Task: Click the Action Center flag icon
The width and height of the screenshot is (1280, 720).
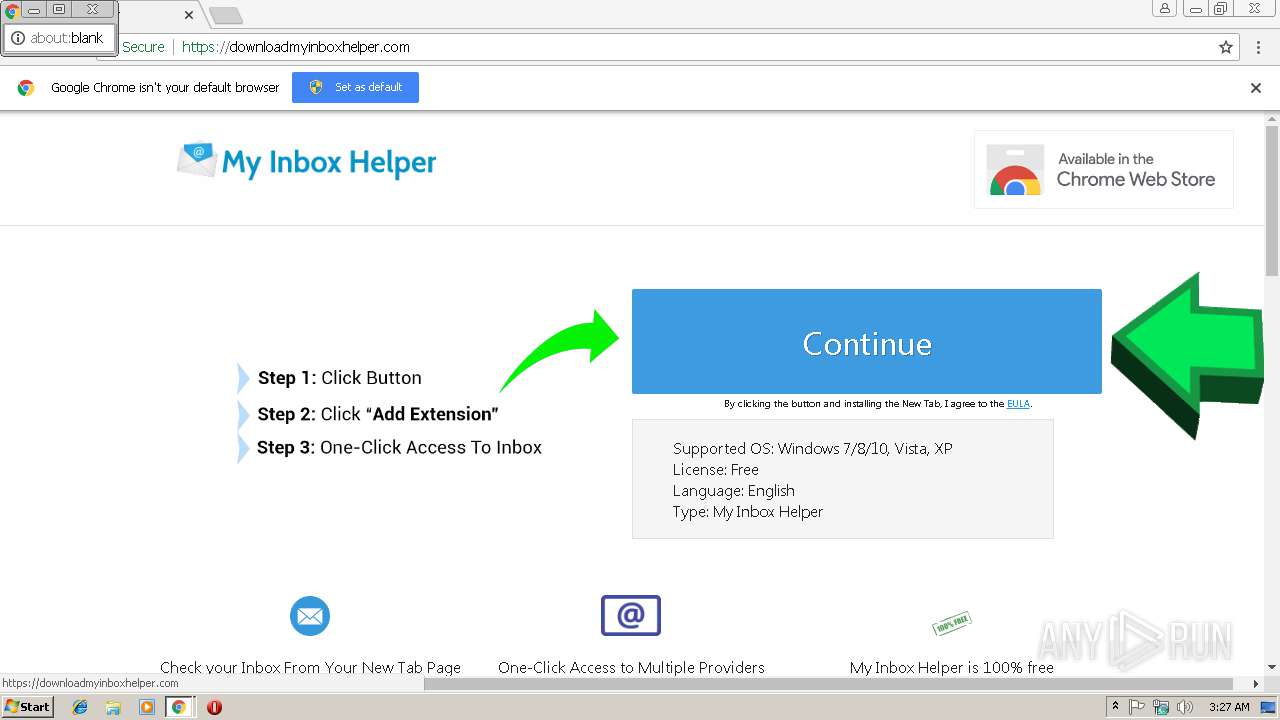Action: pos(1137,707)
